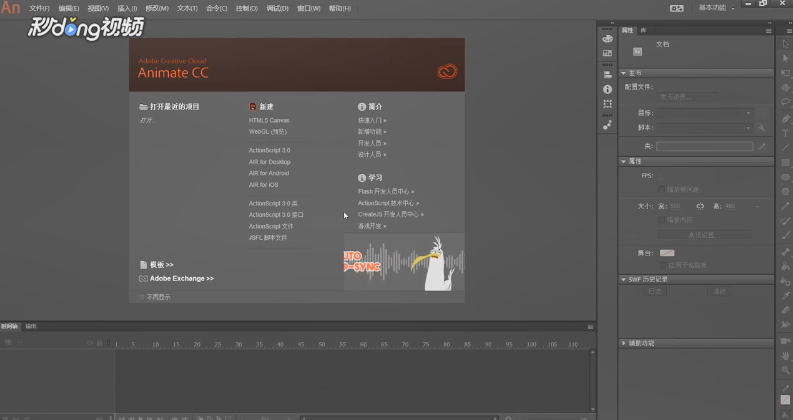The height and width of the screenshot is (420, 793).
Task: Open the Color panel icon
Action: click(x=607, y=39)
